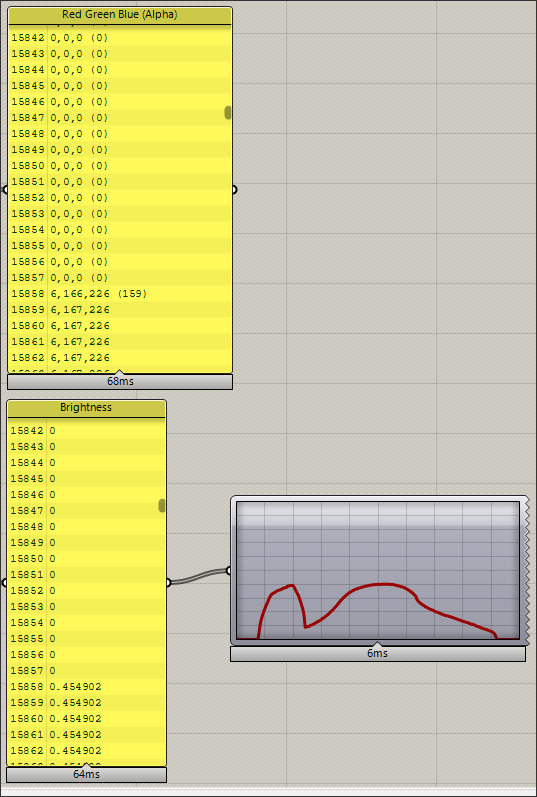This screenshot has width=537, height=797.
Task: Select Brightness row 15850 with value 0
Action: coord(86,559)
